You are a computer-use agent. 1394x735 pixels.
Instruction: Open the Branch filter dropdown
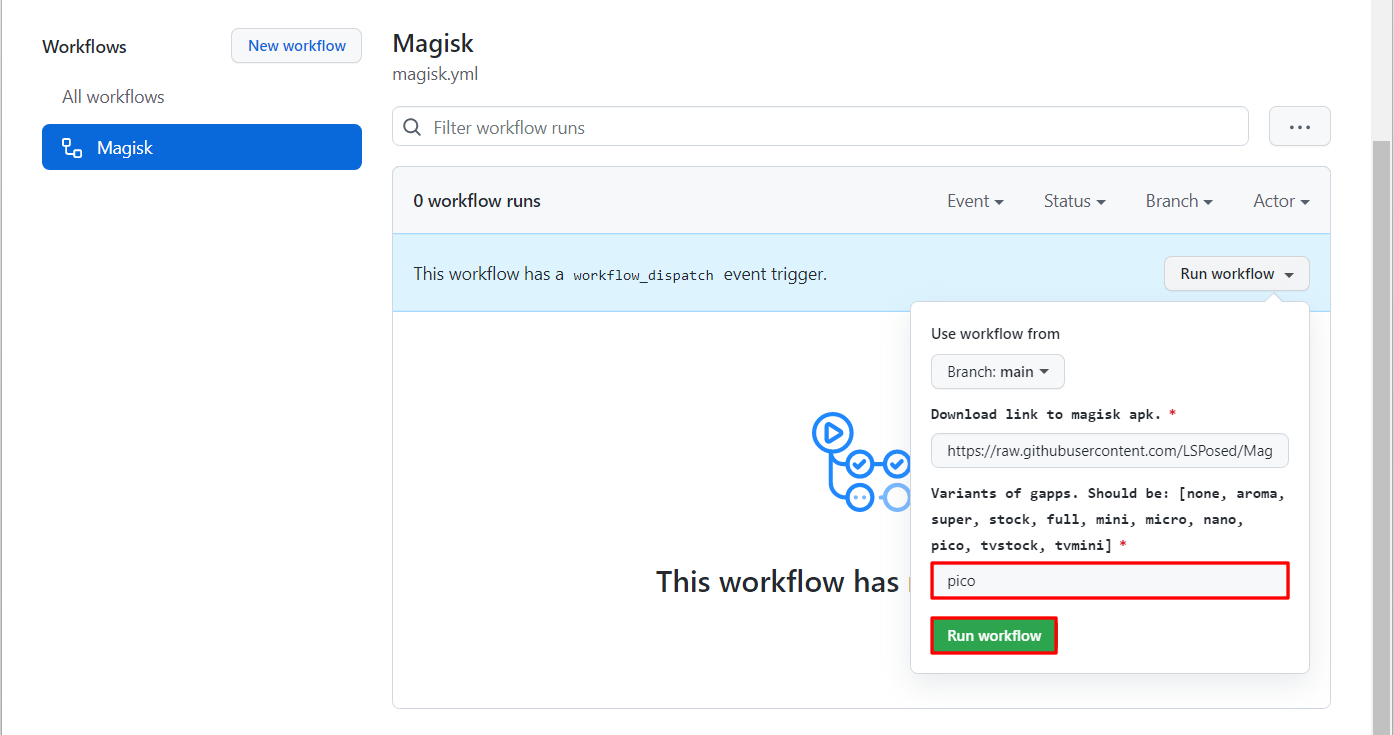pos(1180,201)
